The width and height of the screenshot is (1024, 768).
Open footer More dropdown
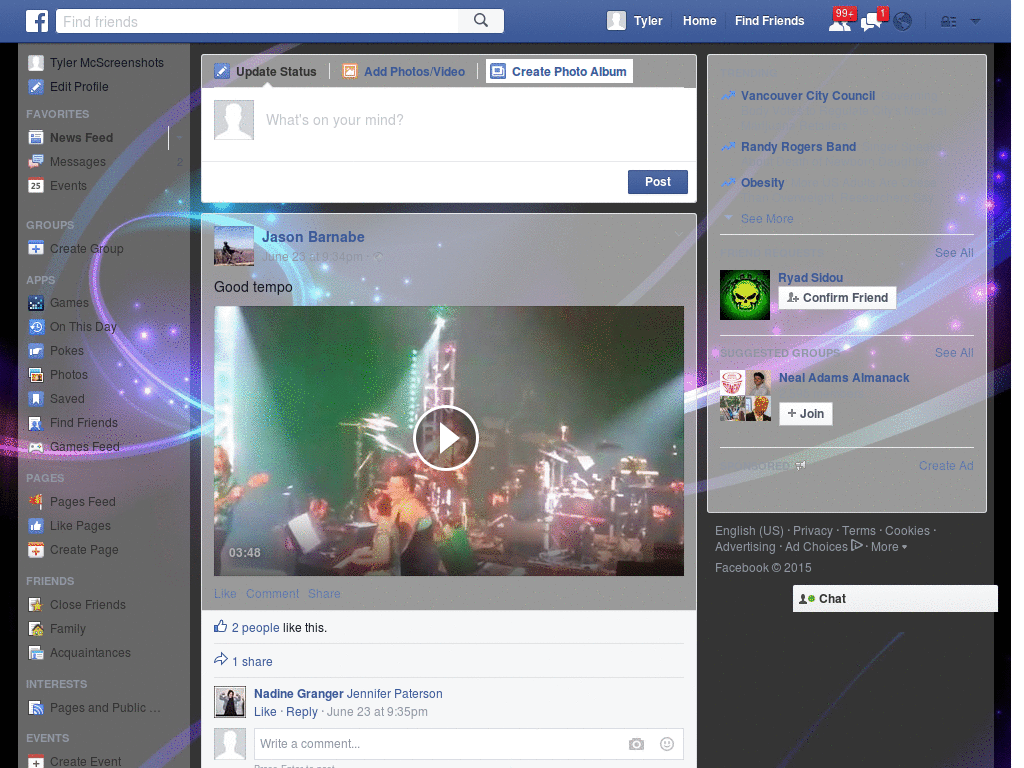pos(889,547)
